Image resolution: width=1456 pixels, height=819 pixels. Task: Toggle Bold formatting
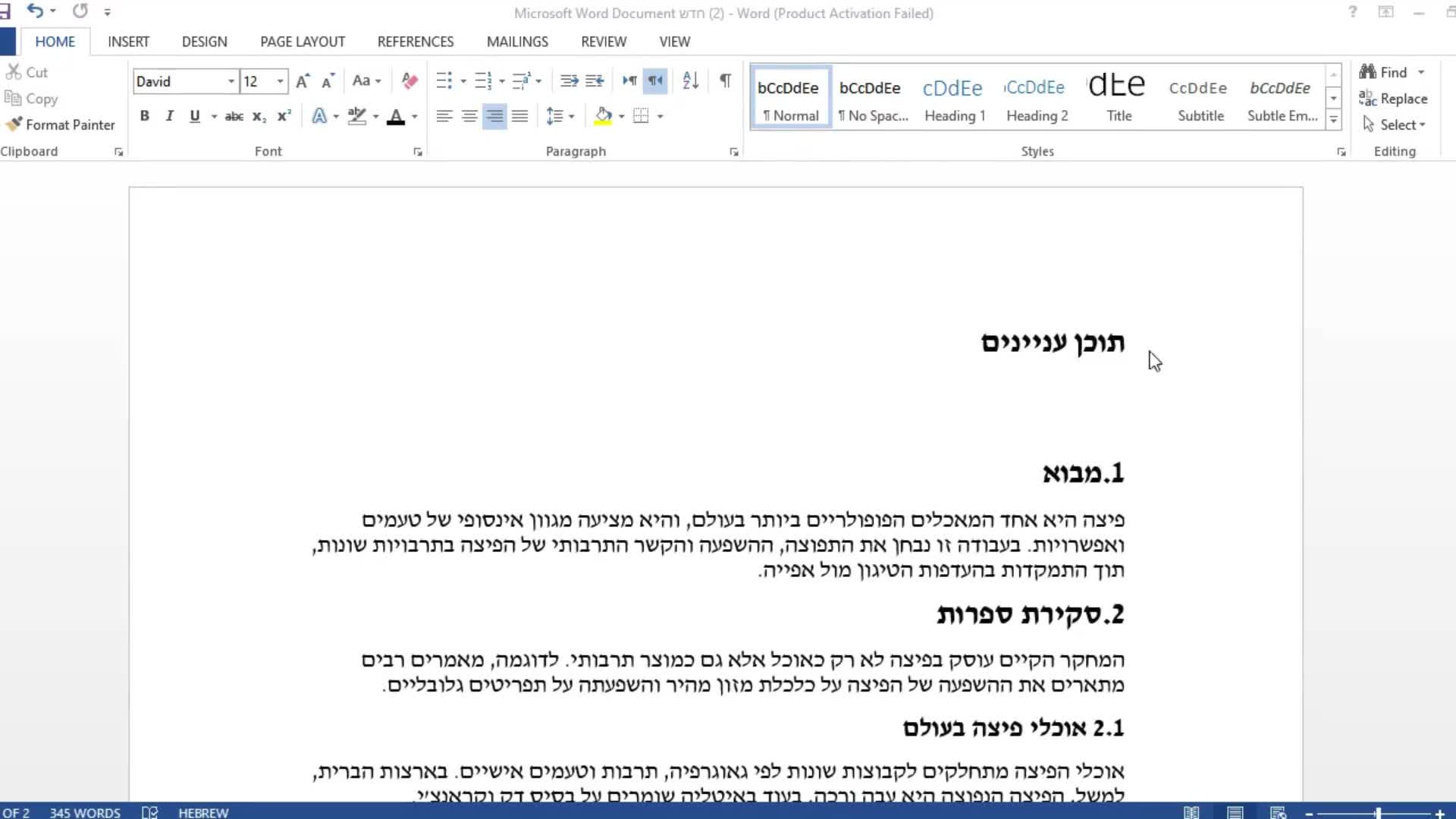[x=144, y=116]
